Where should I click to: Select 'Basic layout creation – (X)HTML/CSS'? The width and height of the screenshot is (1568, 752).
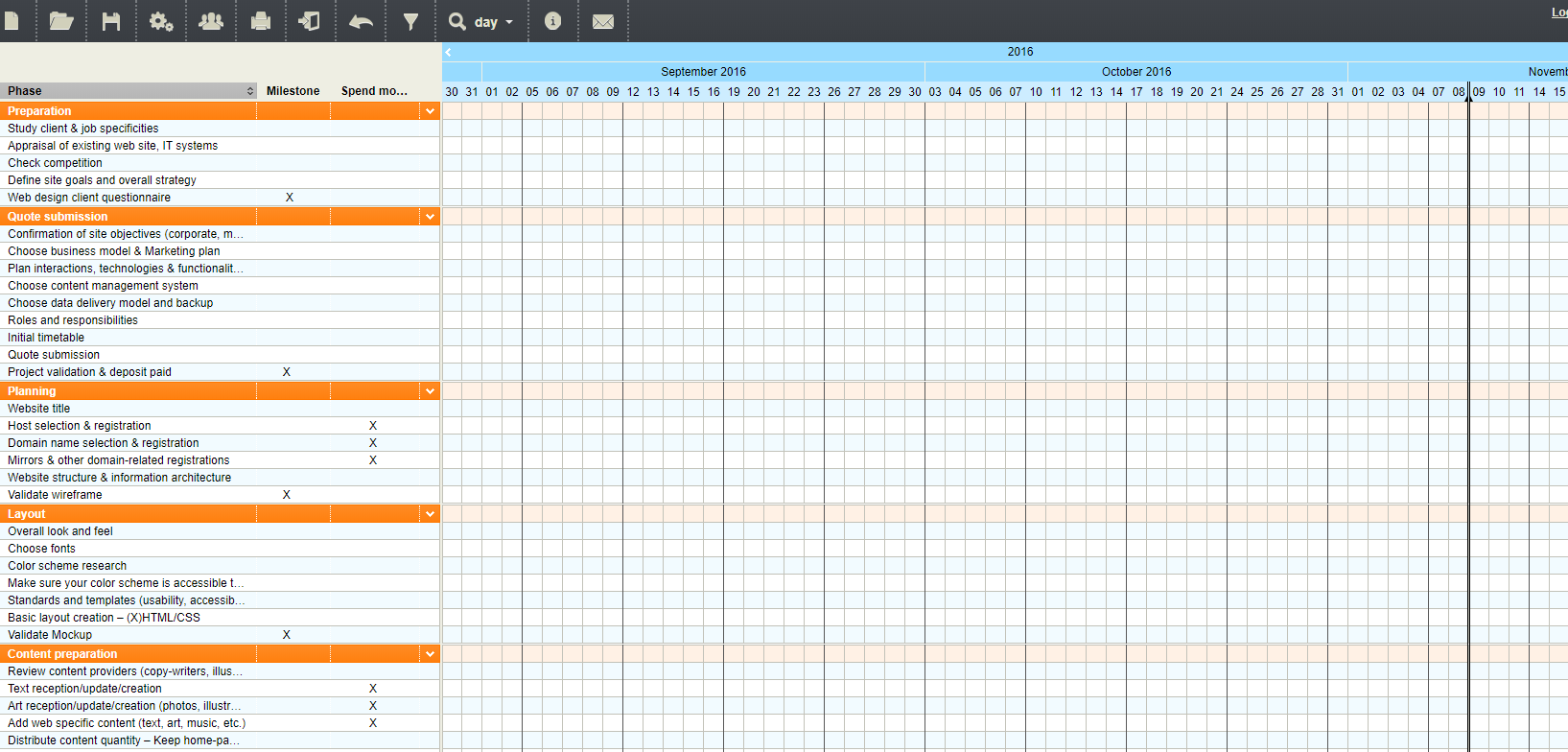(x=105, y=618)
